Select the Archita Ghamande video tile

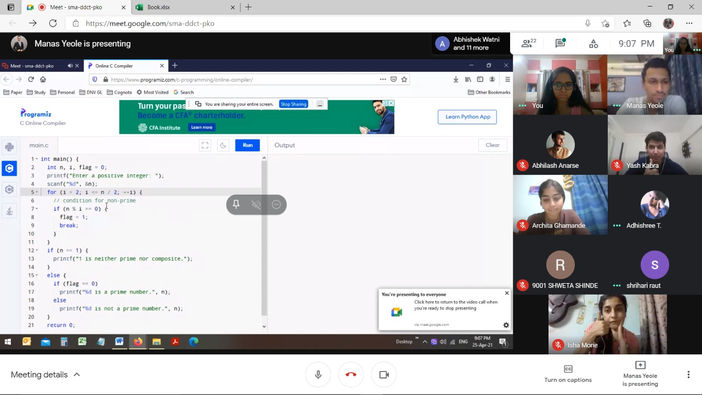(560, 205)
